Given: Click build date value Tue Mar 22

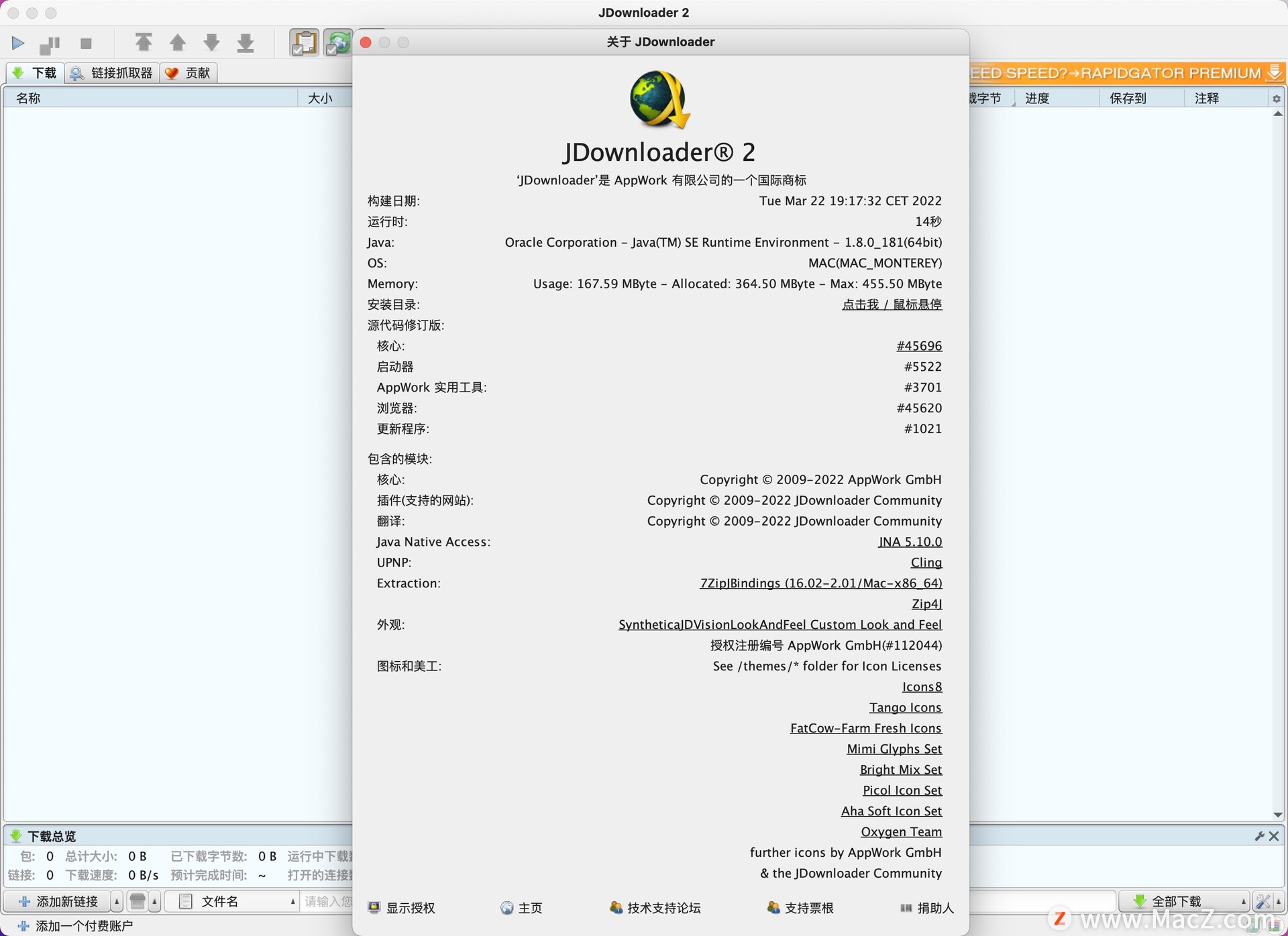Looking at the screenshot, I should coord(850,201).
